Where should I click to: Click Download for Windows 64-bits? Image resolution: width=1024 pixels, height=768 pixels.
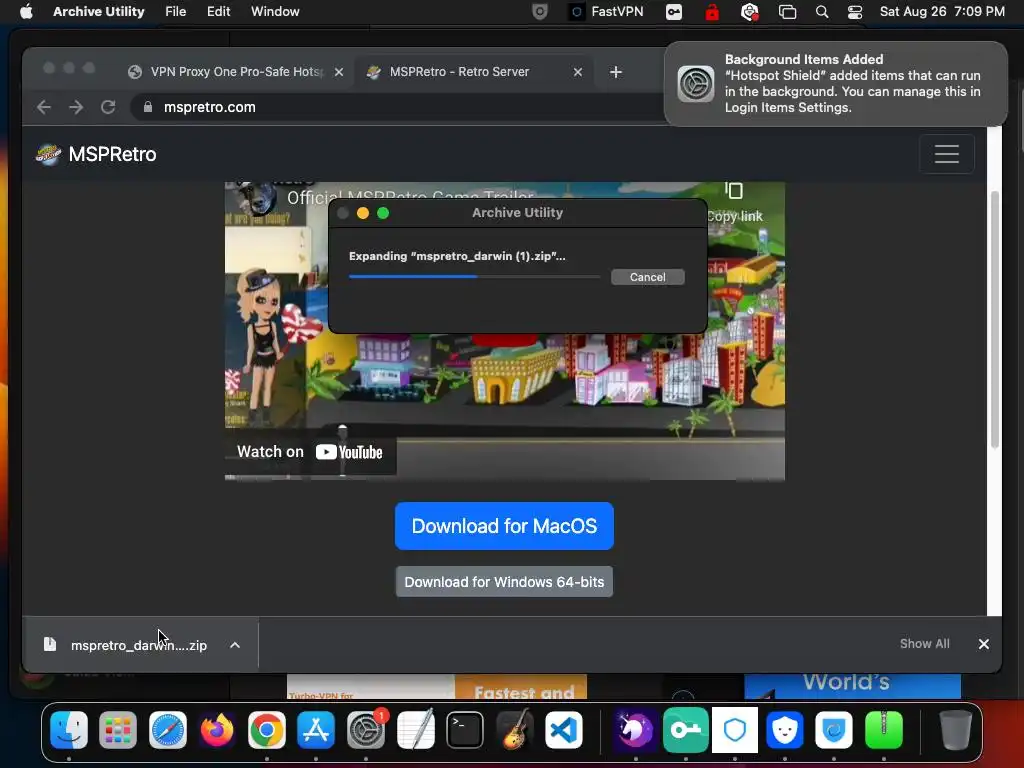(504, 582)
